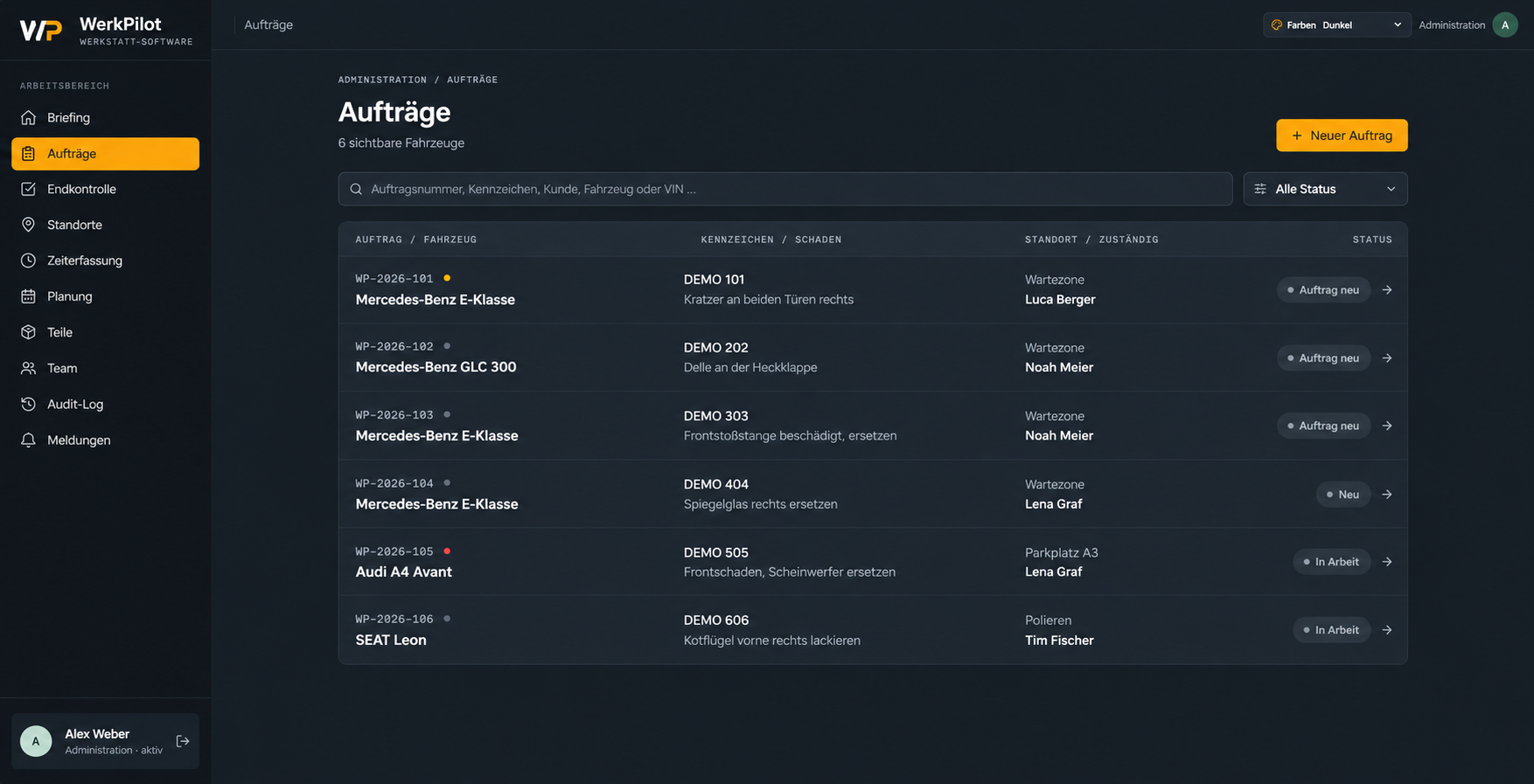The image size is (1534, 784).
Task: Click arrow on the DEMO 606 row
Action: point(1387,630)
